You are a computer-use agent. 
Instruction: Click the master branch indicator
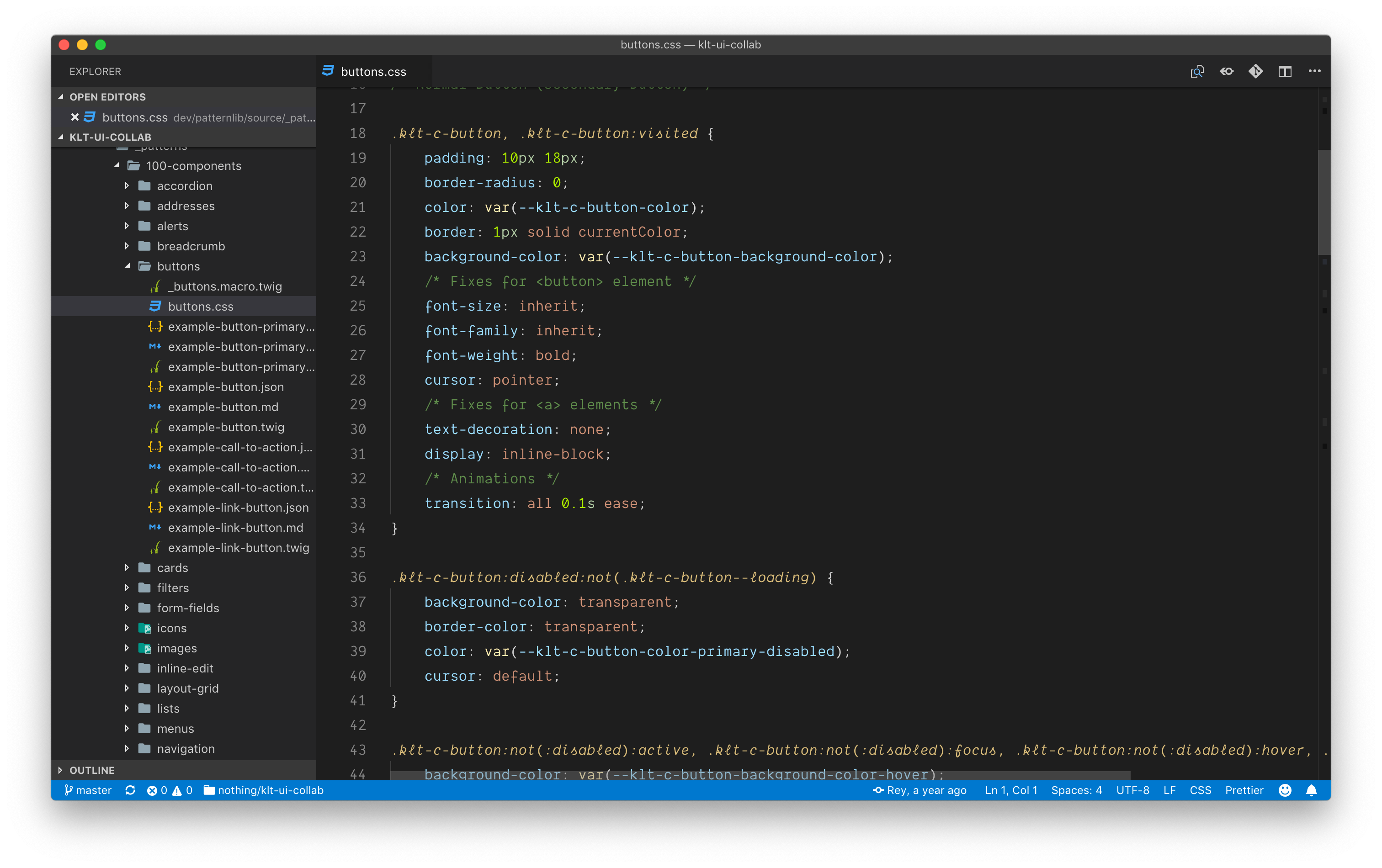[88, 790]
